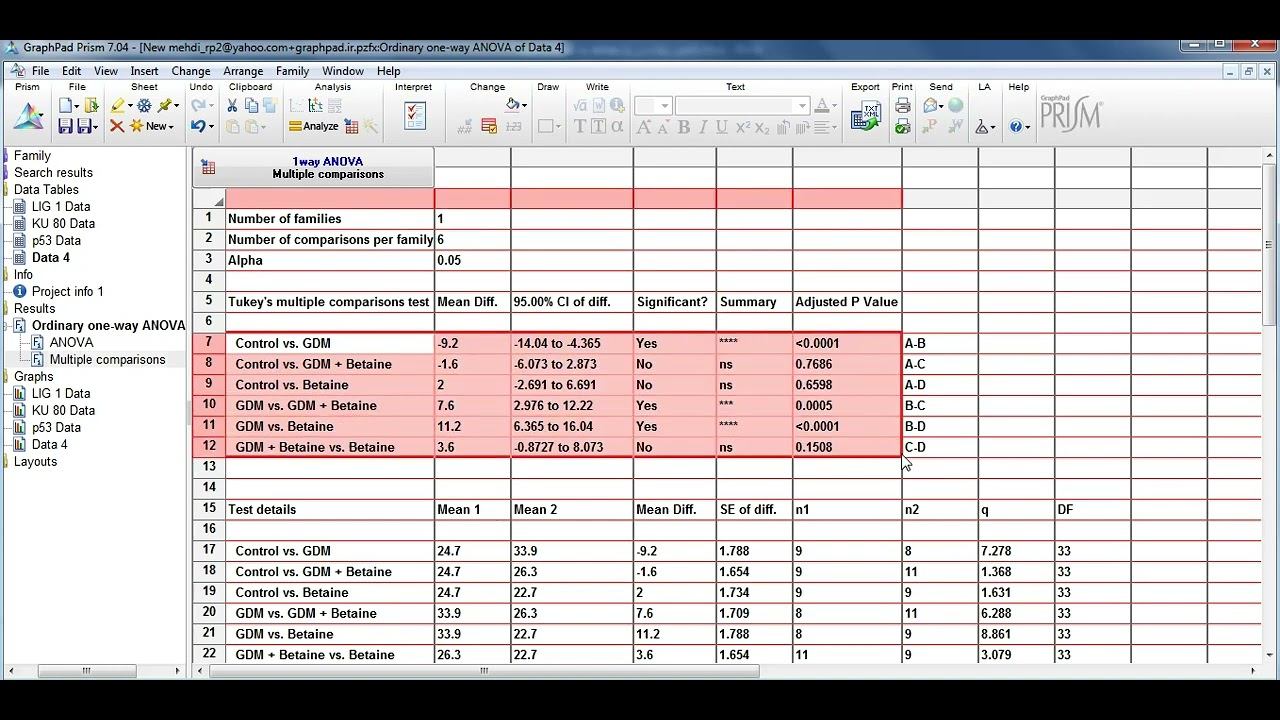Click the Print printer icon
The height and width of the screenshot is (720, 1280).
903,105
